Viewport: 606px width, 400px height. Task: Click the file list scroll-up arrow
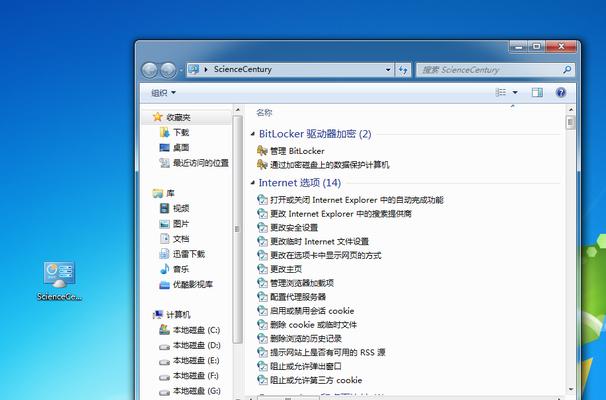570,110
